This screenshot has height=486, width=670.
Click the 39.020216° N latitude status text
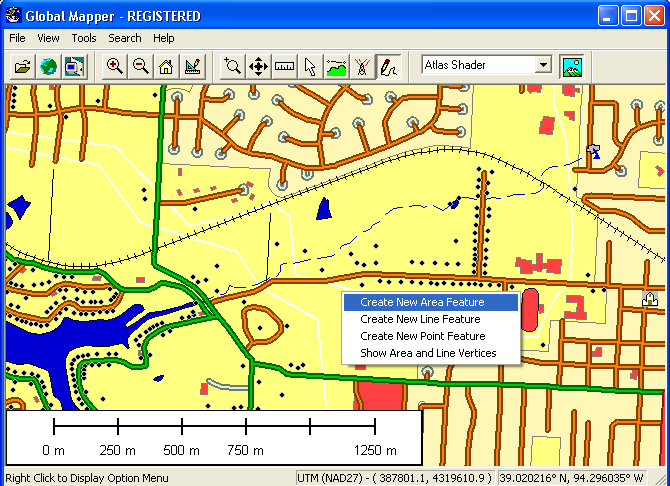[571, 477]
